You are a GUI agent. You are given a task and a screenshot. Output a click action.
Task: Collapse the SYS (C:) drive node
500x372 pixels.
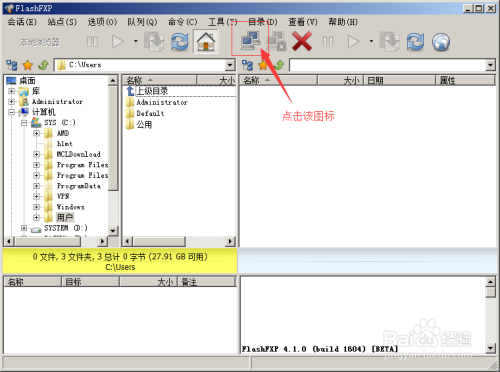tap(24, 123)
